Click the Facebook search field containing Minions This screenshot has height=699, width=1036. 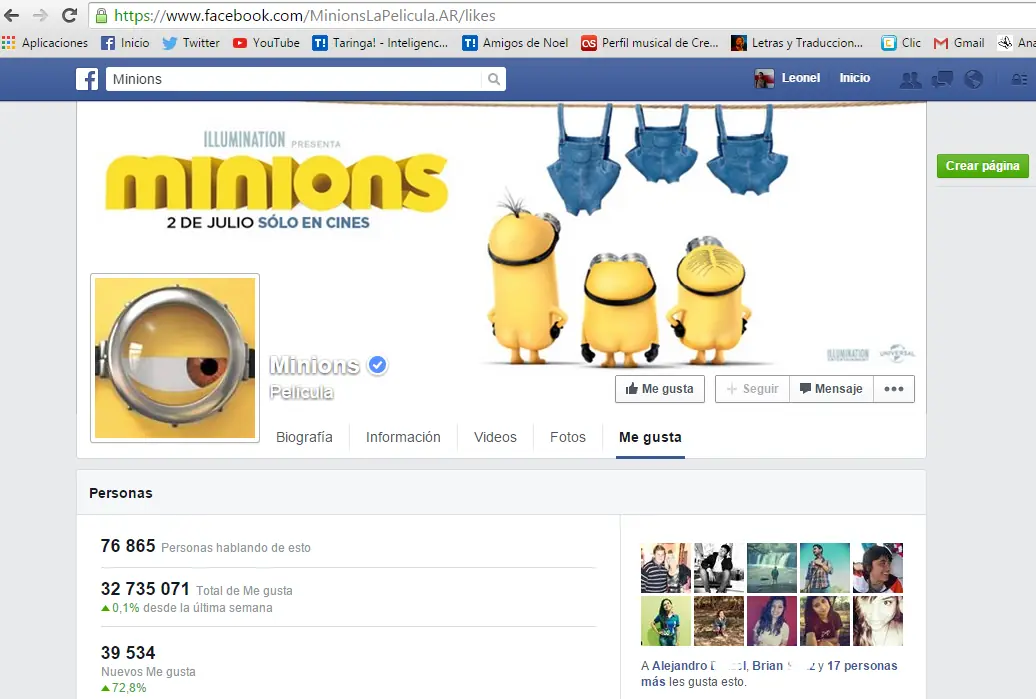point(293,79)
